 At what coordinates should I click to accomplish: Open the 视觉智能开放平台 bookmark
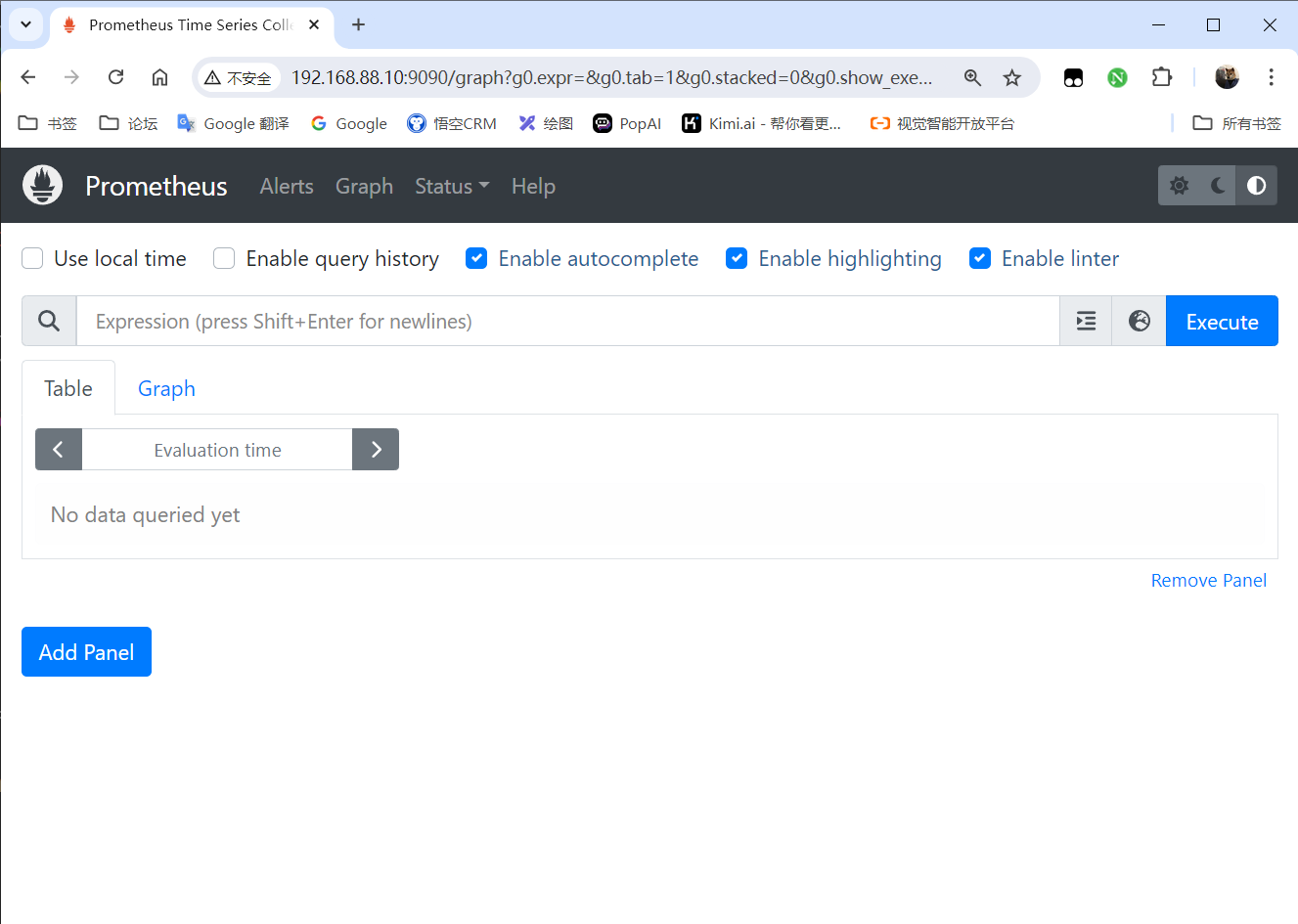(x=942, y=123)
